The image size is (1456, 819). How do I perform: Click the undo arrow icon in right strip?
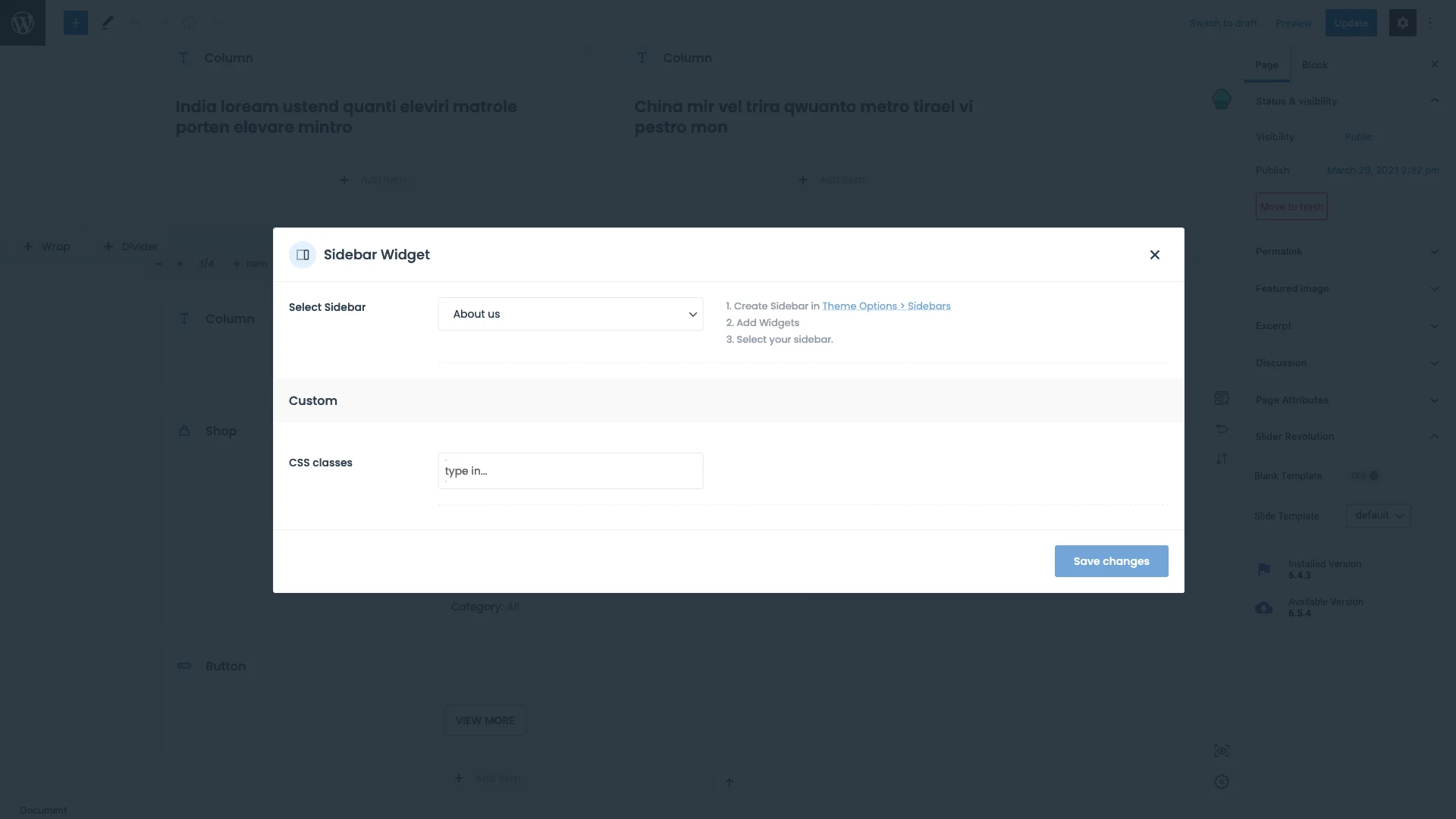point(1221,428)
